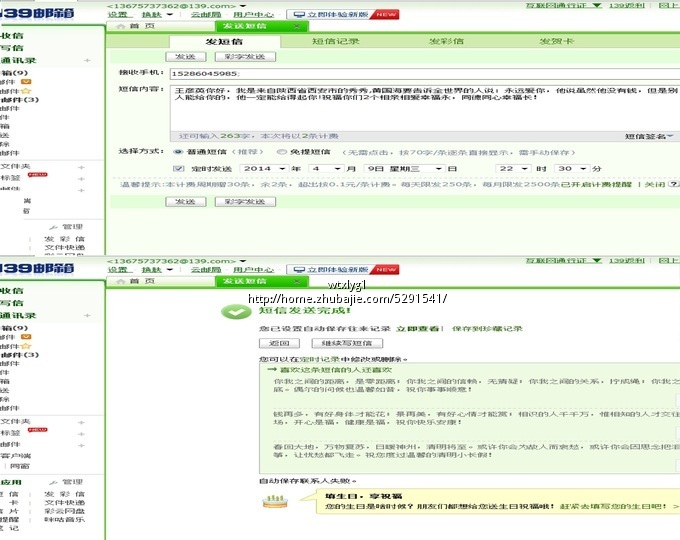
Task: Click wrench 管理 icon in lower sidebar
Action: [54, 482]
